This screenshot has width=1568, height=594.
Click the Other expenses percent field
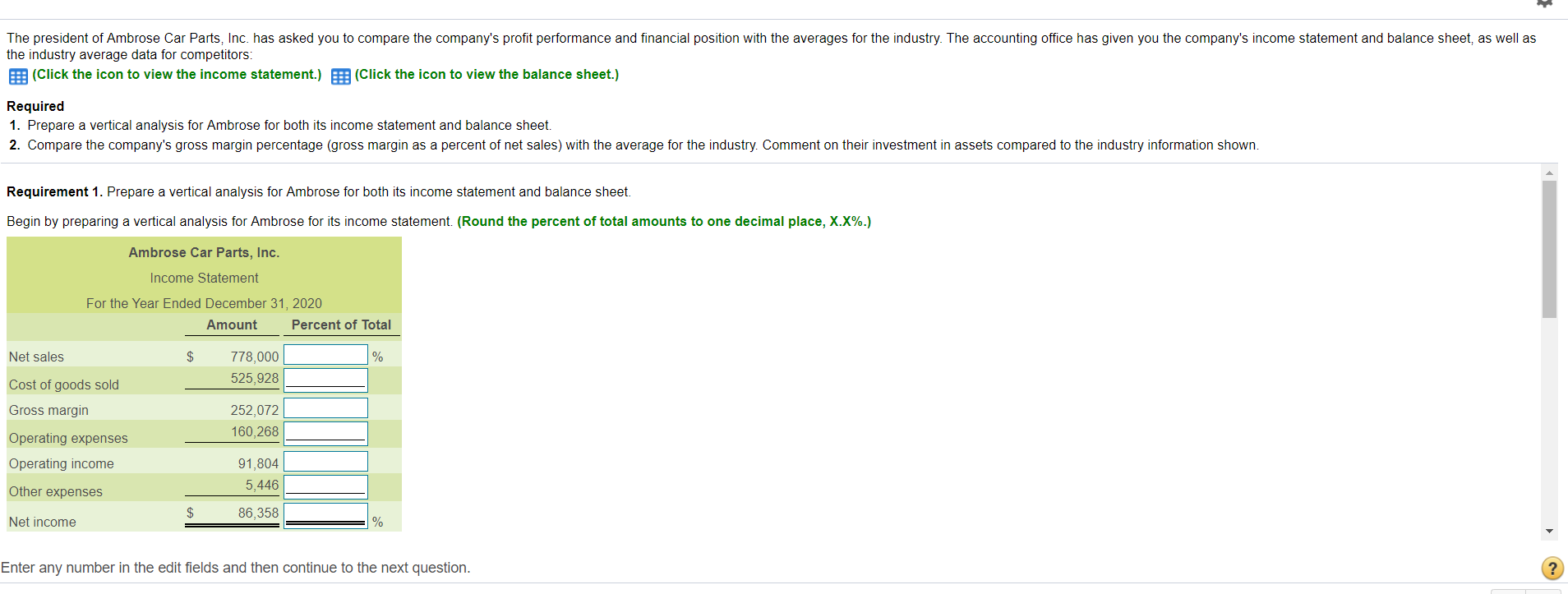(x=325, y=486)
